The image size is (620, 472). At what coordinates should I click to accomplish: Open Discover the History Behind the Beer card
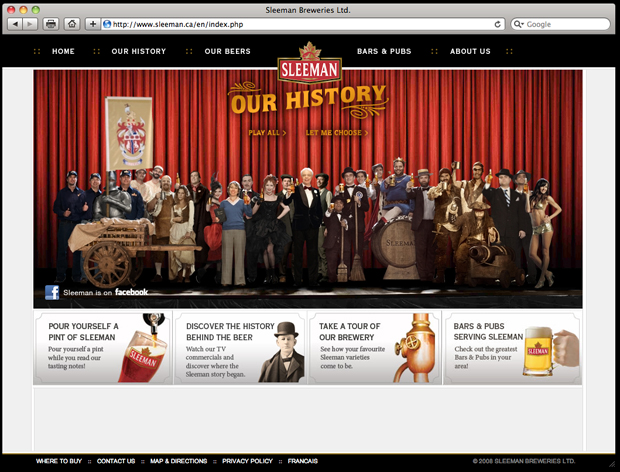(240, 348)
